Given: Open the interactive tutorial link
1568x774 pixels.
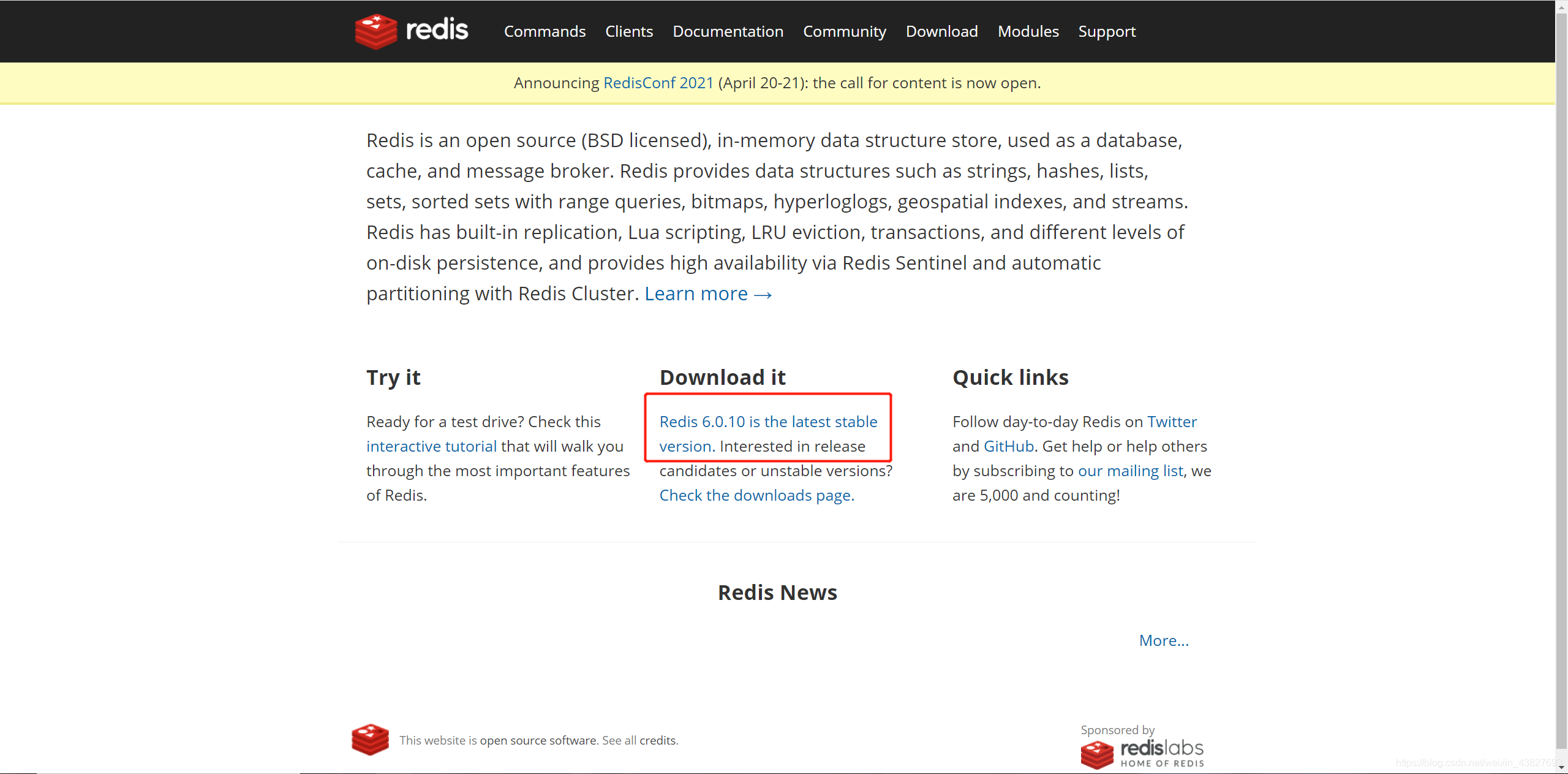Looking at the screenshot, I should click(431, 446).
